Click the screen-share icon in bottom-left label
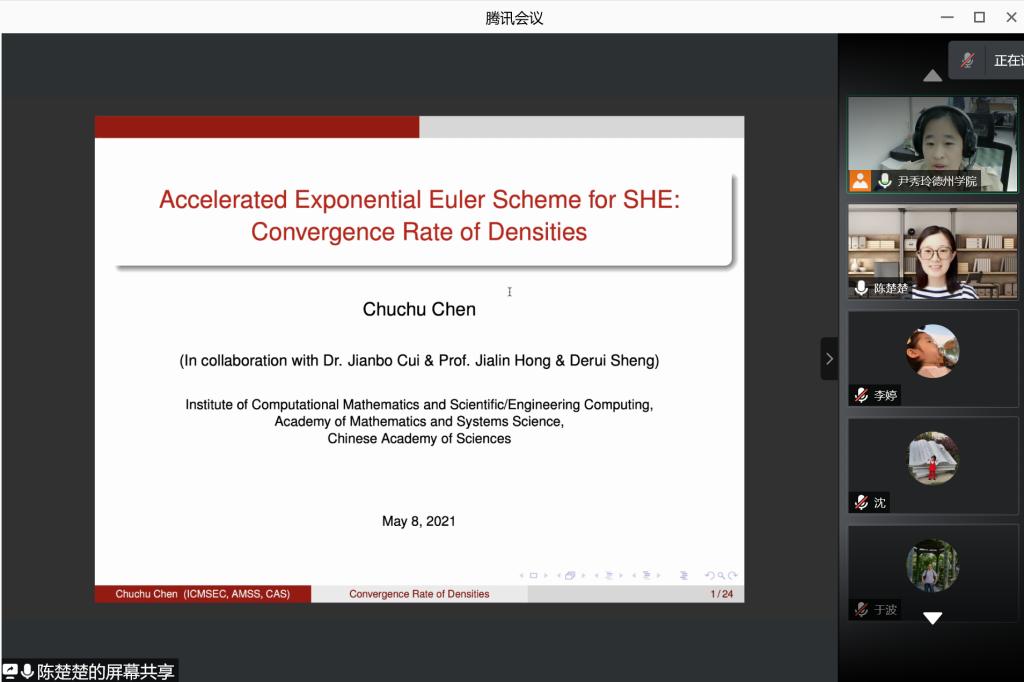 (10, 672)
